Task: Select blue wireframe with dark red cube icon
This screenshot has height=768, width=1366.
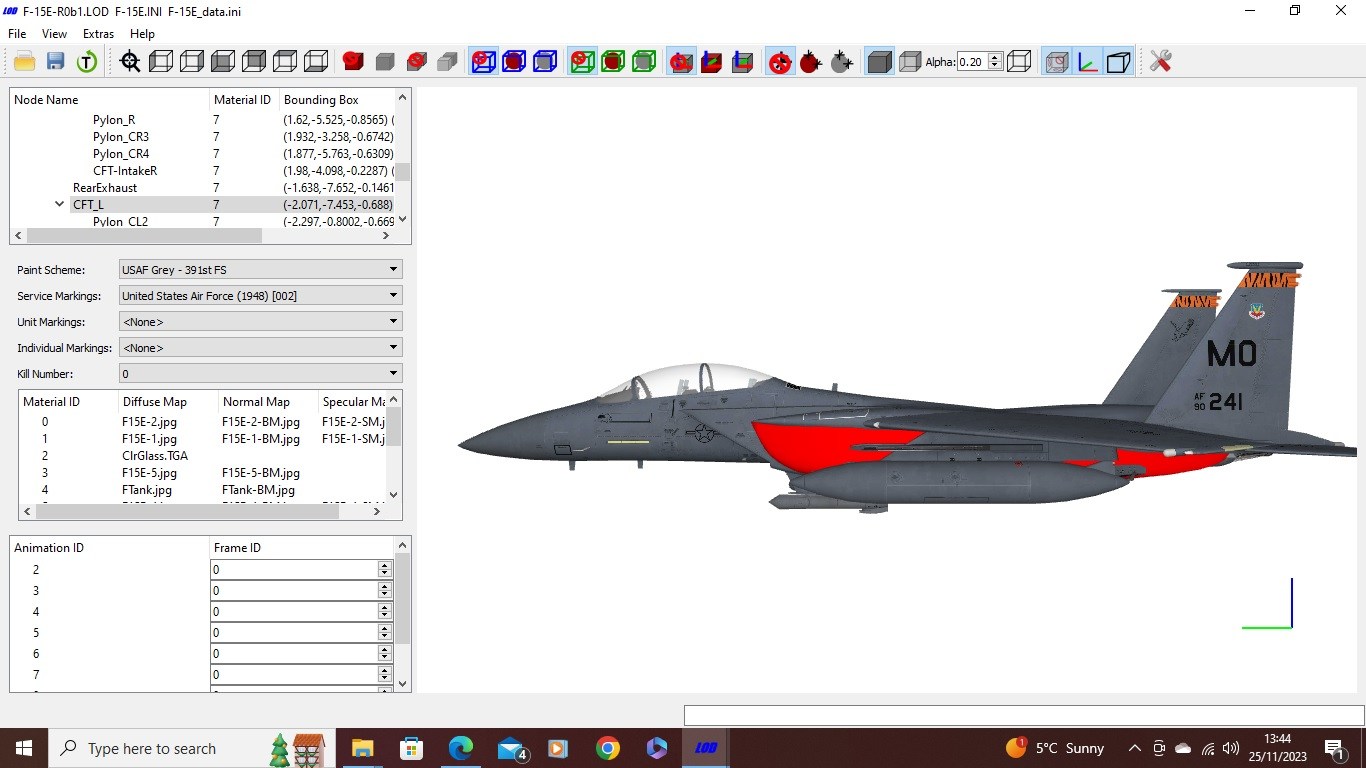Action: pyautogui.click(x=514, y=62)
